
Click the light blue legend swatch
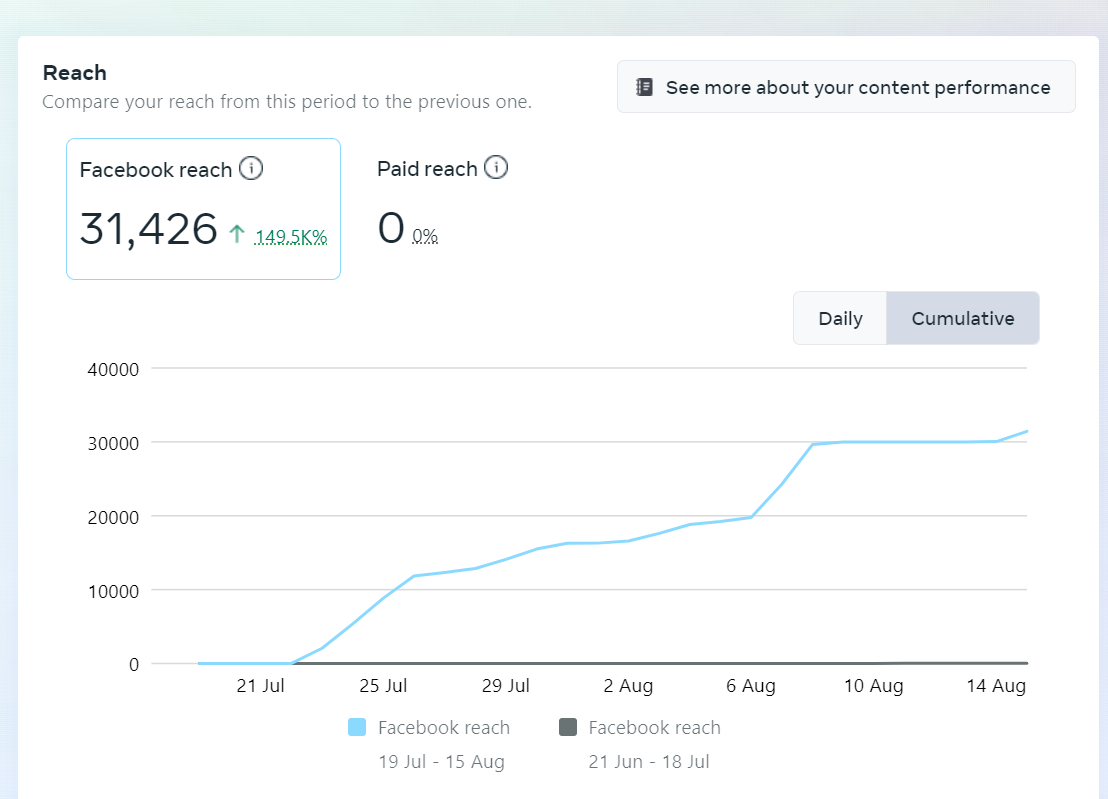point(357,727)
